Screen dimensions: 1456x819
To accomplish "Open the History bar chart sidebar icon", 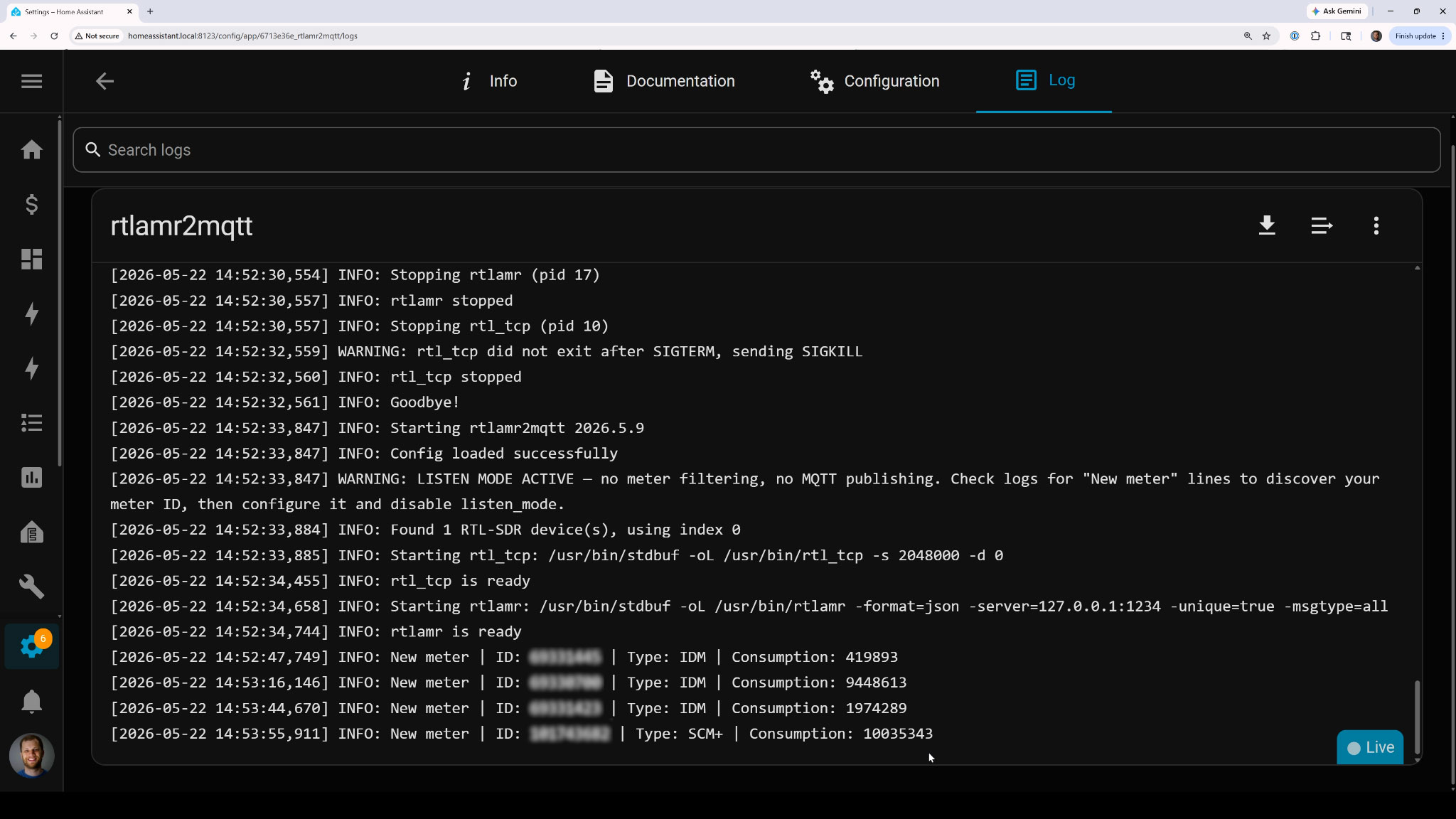I will click(31, 478).
